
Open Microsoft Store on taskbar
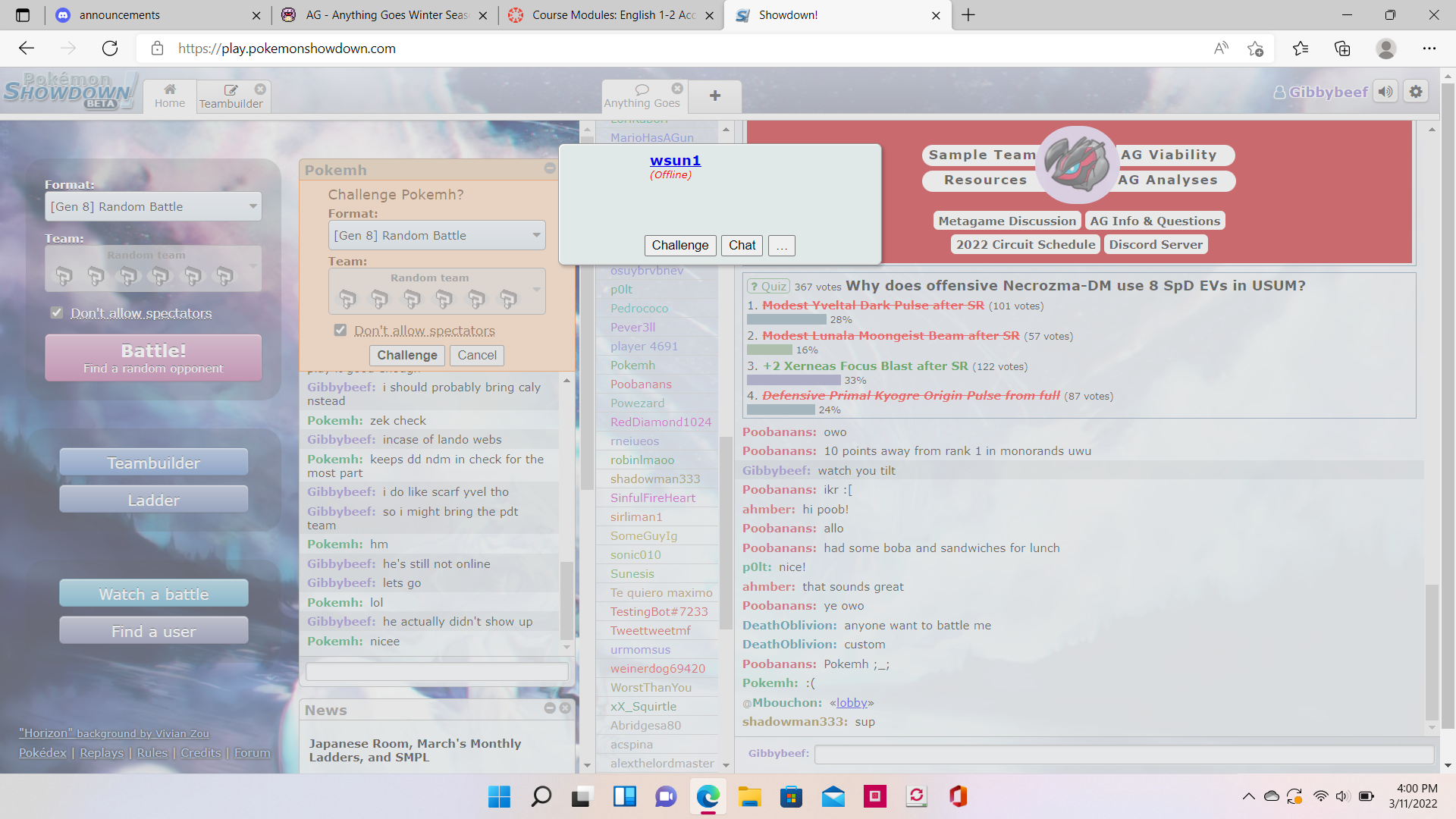click(x=791, y=796)
